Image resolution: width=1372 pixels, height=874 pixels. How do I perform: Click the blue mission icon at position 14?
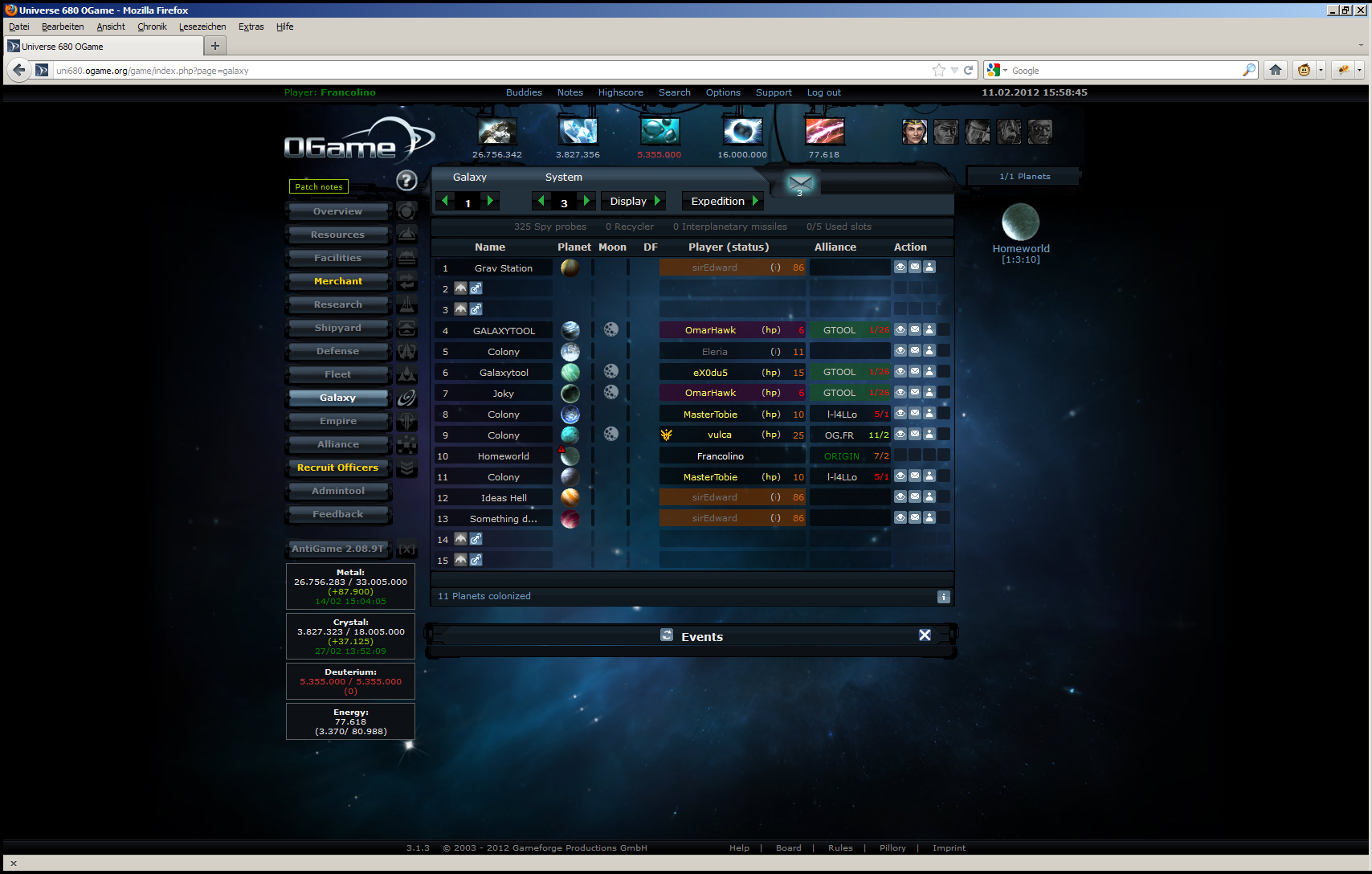click(x=476, y=538)
